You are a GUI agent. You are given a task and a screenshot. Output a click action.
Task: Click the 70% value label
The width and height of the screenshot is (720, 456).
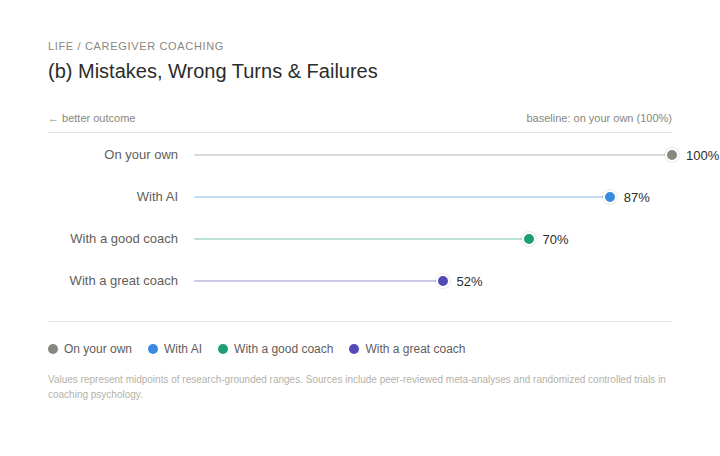tap(555, 240)
